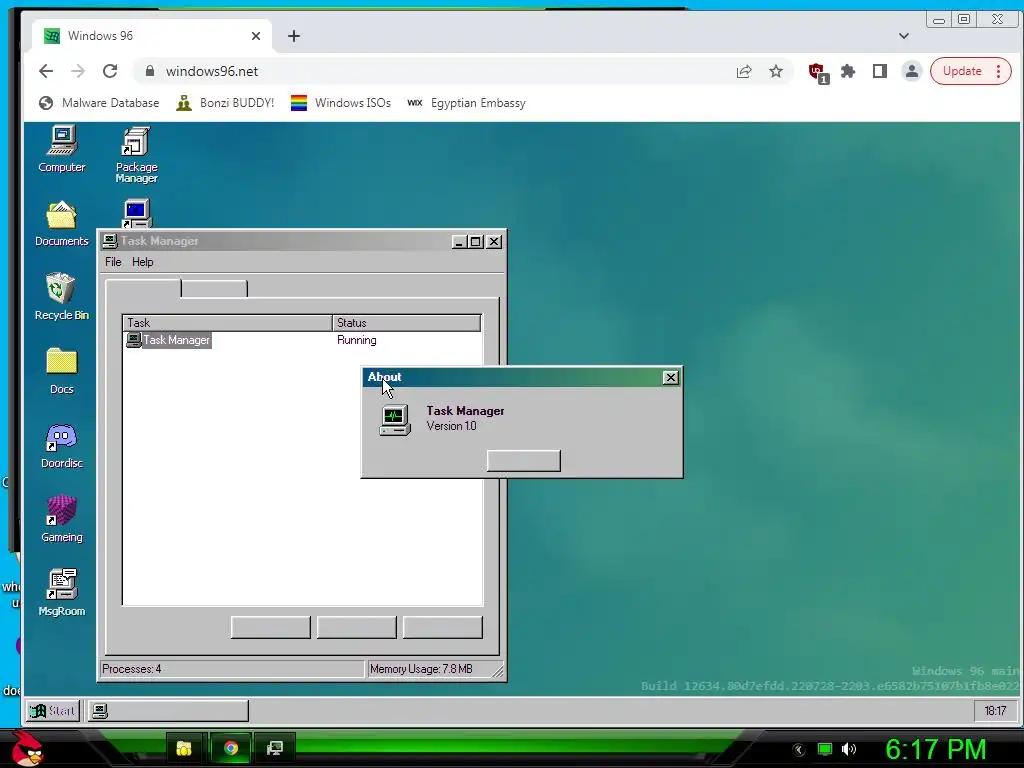
Task: Click the blank button in About dialog
Action: pyautogui.click(x=524, y=460)
